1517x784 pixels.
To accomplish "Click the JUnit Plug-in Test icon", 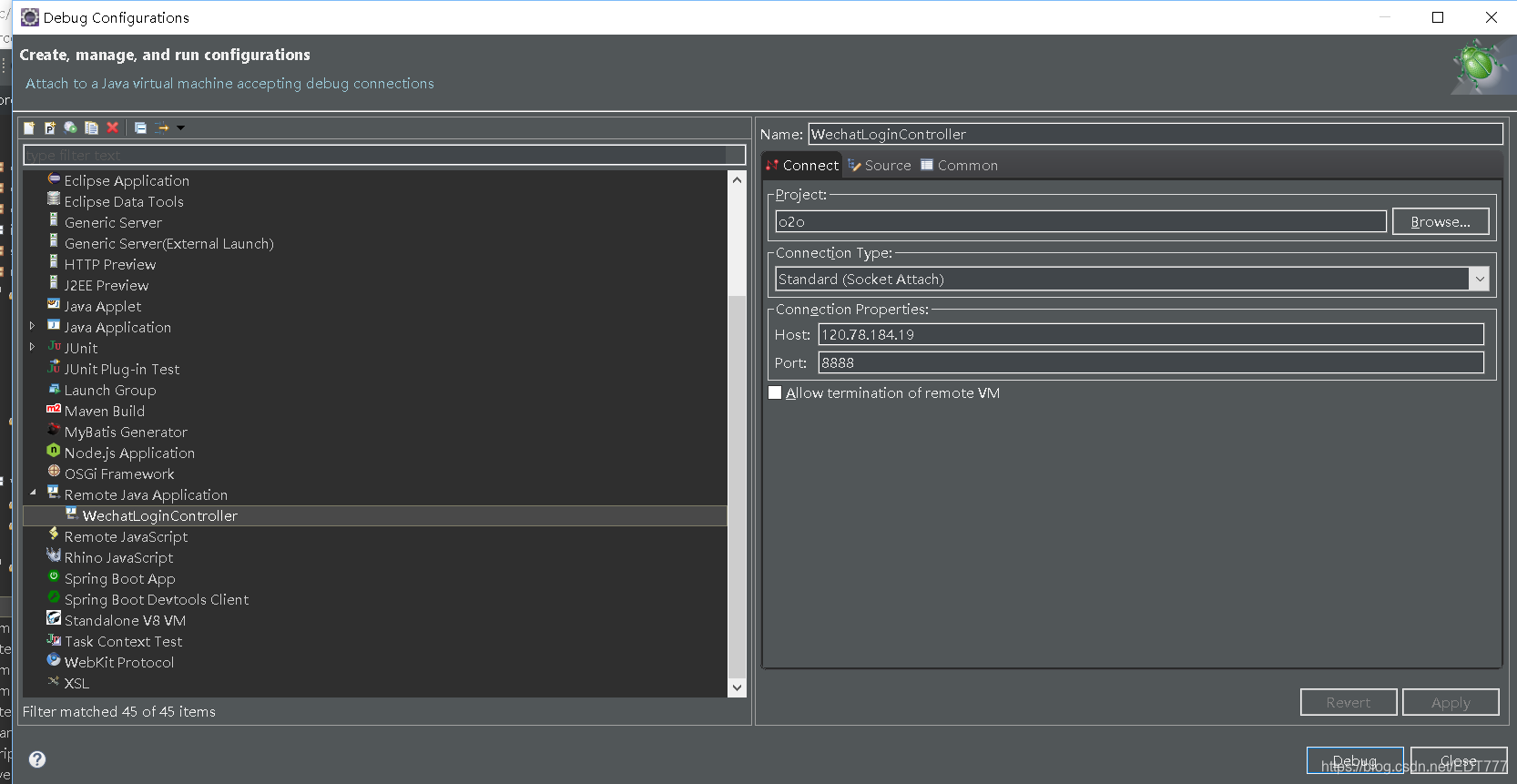I will pyautogui.click(x=54, y=367).
